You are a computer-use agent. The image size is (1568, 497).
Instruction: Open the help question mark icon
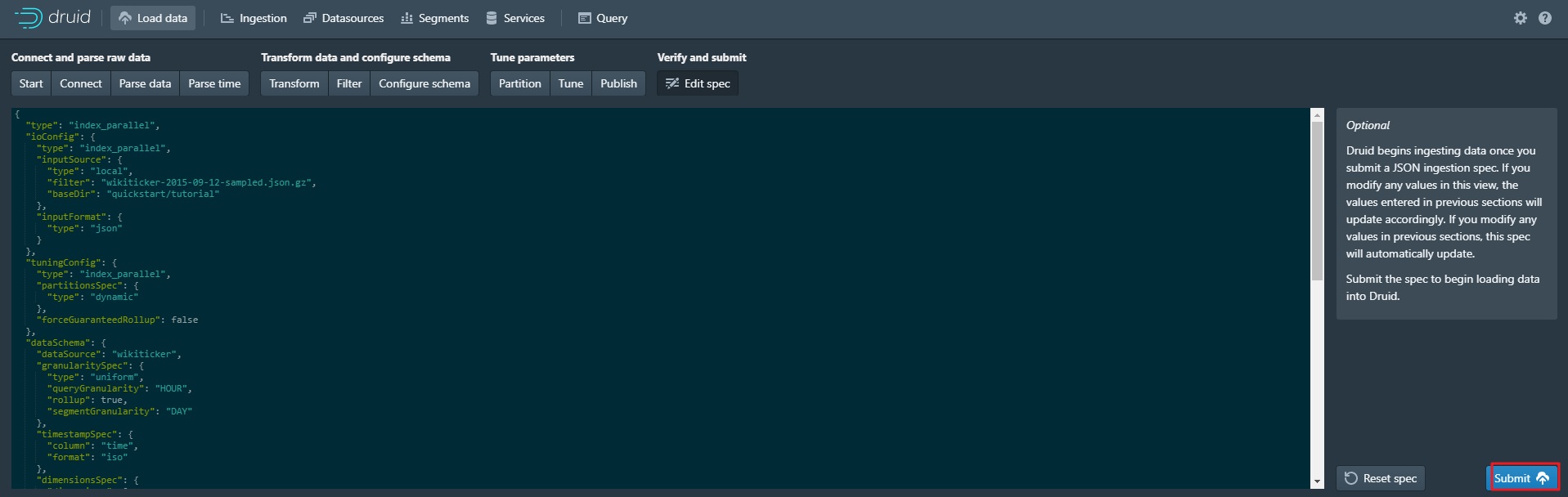[x=1544, y=18]
